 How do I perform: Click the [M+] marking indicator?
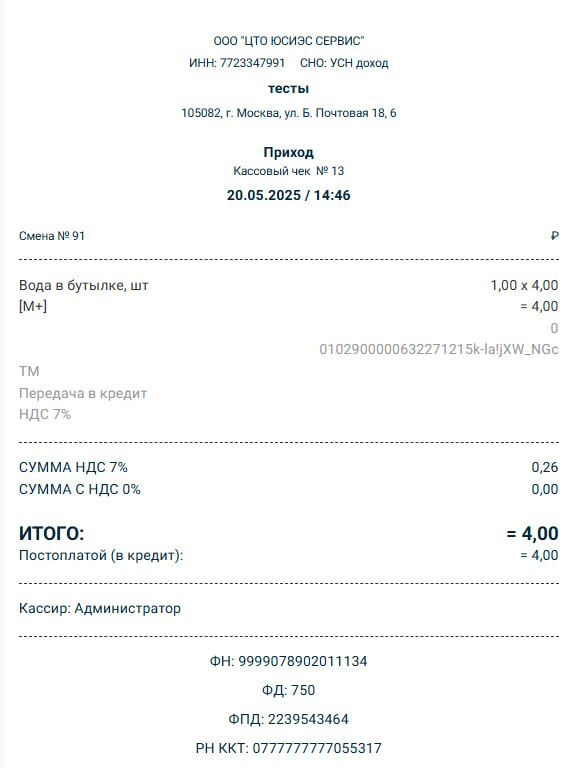(33, 307)
